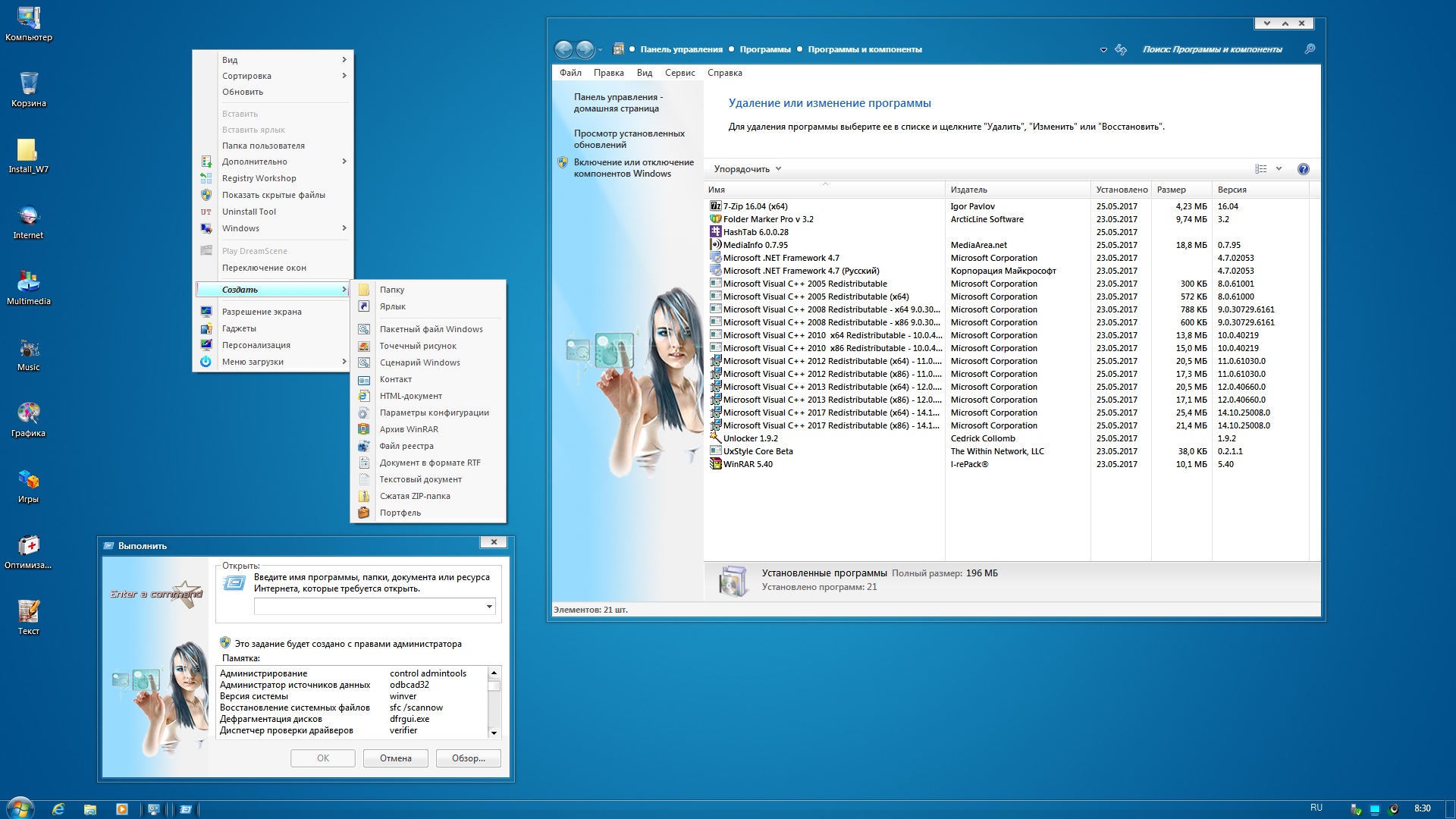
Task: Expand the Создать submenu arrow
Action: coord(343,289)
